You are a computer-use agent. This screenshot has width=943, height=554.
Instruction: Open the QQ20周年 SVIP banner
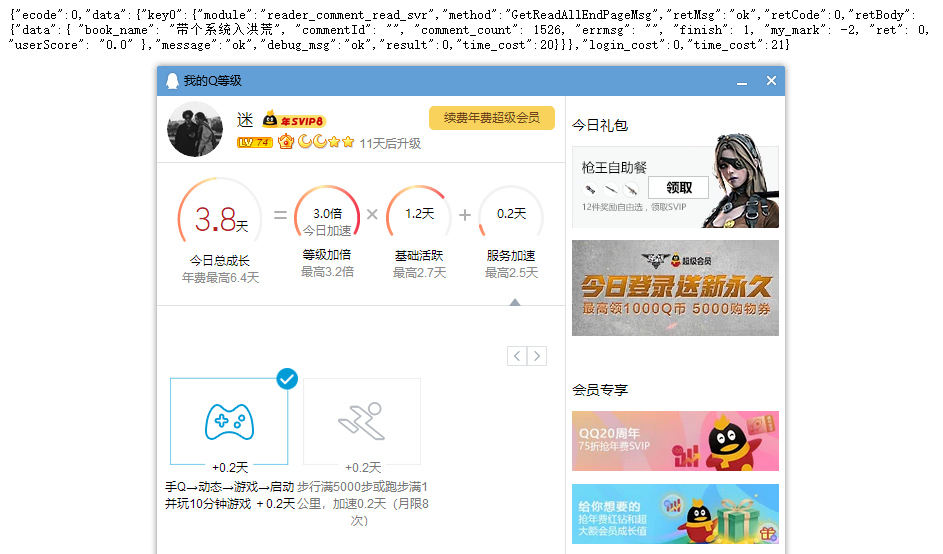pyautogui.click(x=675, y=441)
